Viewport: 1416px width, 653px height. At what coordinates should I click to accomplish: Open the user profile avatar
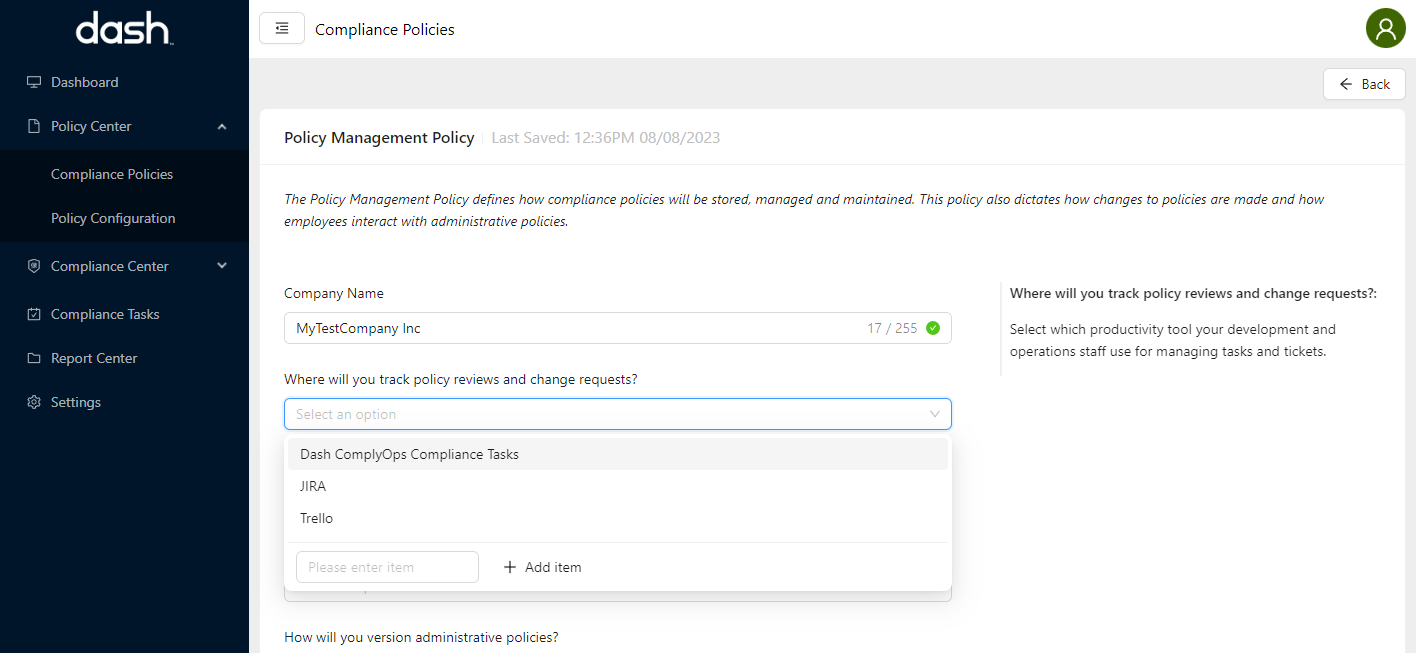pos(1385,28)
